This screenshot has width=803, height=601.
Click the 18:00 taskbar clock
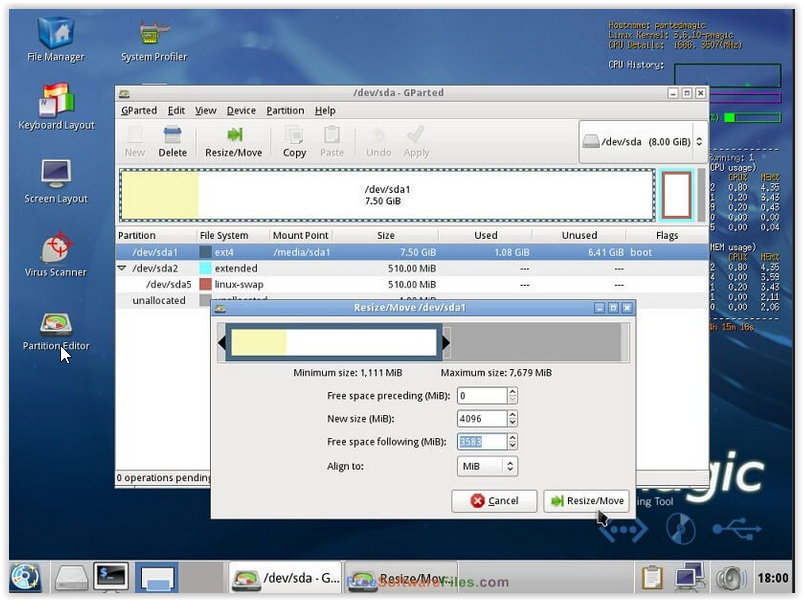click(x=773, y=578)
